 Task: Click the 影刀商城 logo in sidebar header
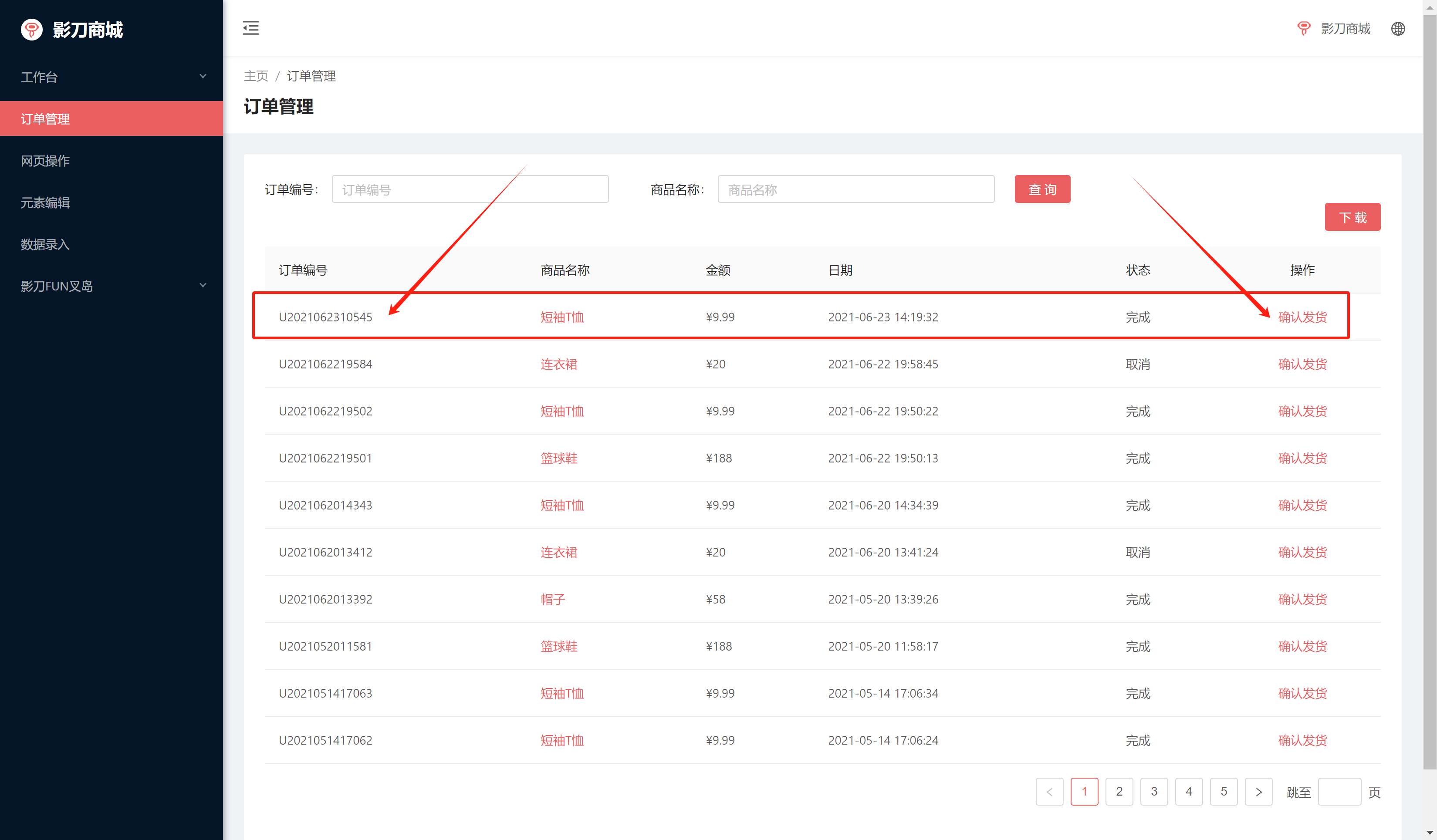[x=32, y=29]
